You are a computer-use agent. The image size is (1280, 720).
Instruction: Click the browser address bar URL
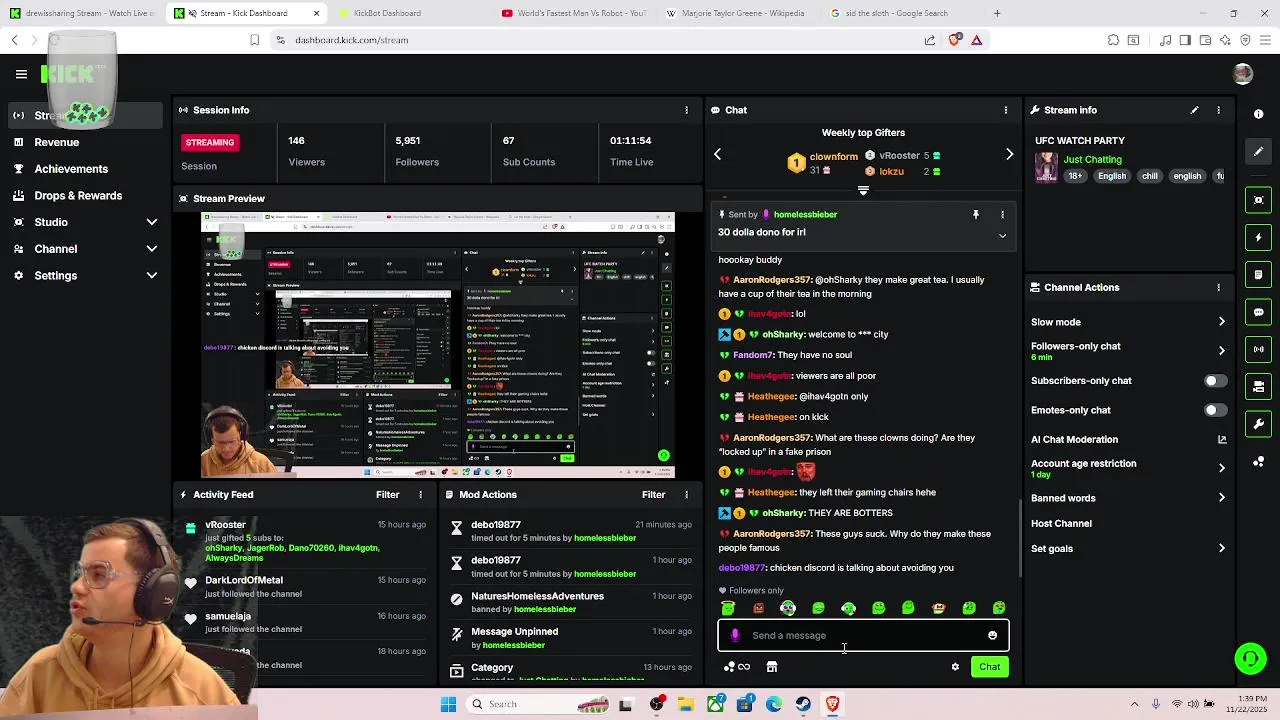pos(351,40)
